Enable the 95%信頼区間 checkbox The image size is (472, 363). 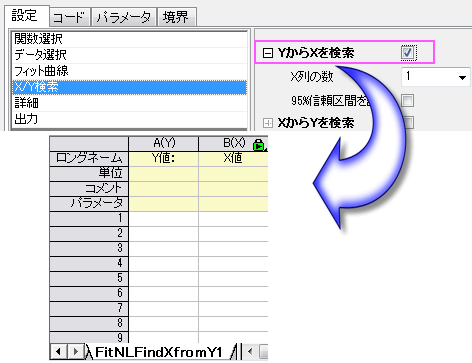[x=408, y=100]
